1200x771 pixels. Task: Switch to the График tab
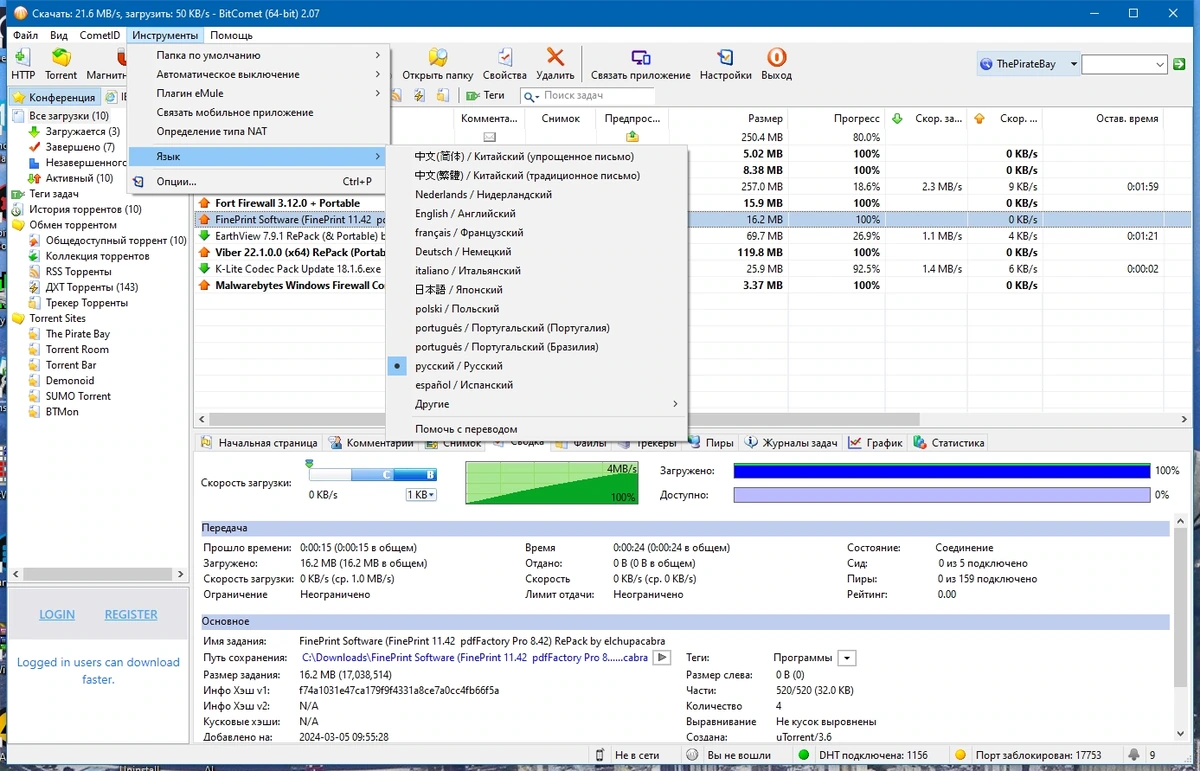click(x=876, y=442)
